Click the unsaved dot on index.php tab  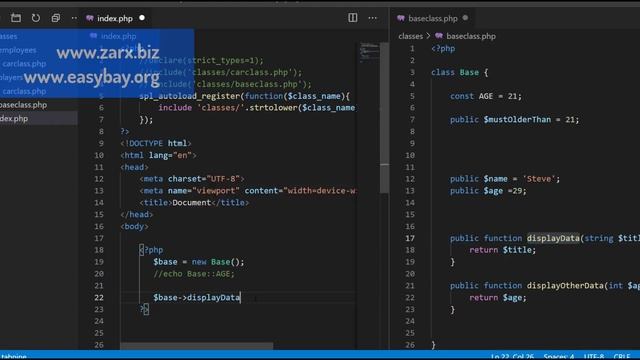(x=142, y=18)
